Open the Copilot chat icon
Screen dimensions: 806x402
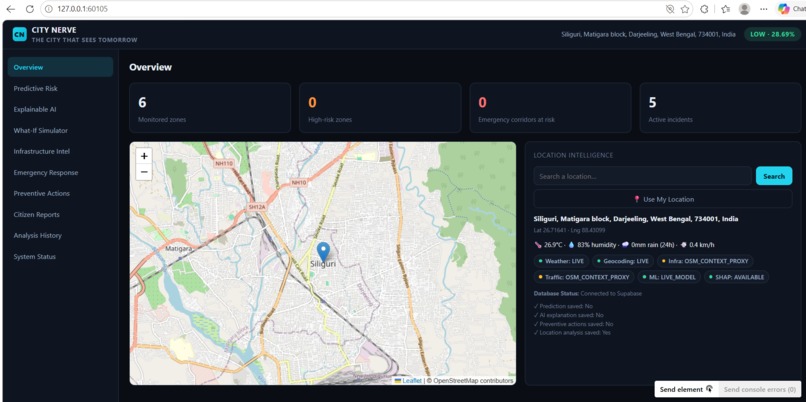click(783, 9)
